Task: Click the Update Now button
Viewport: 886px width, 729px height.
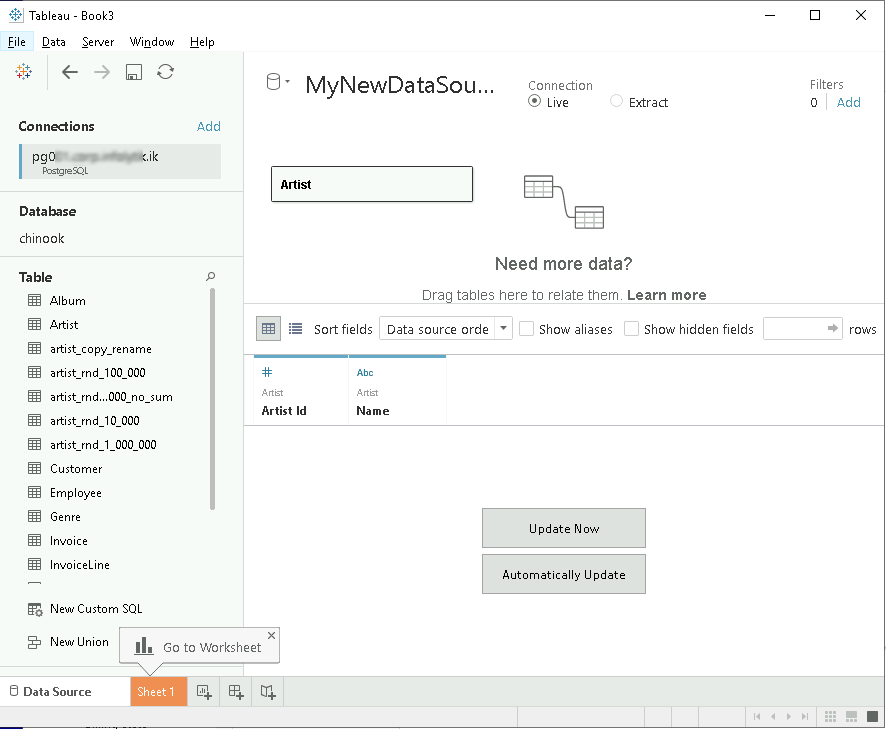Action: 563,528
